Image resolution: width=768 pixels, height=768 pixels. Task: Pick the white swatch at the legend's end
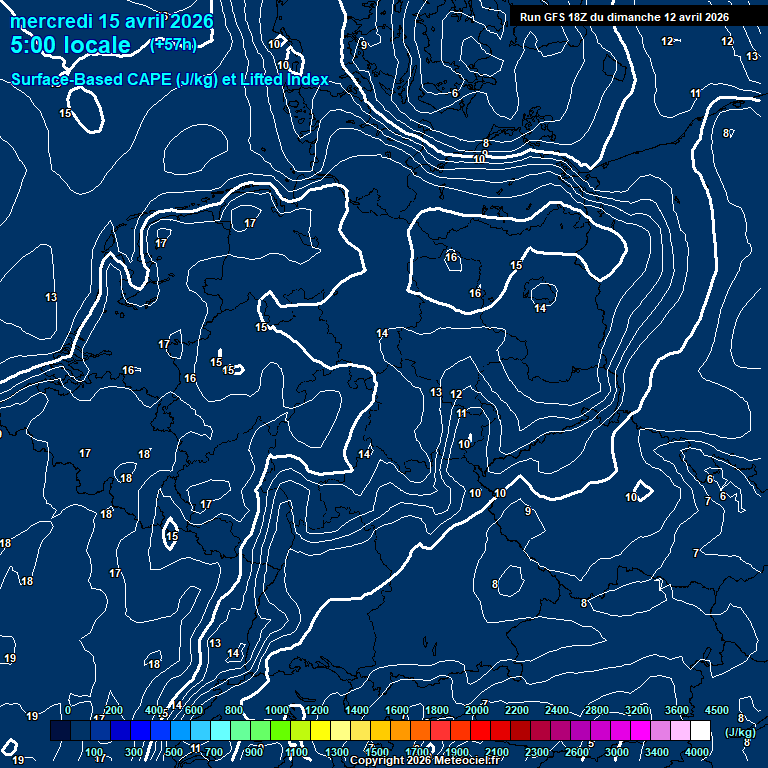(700, 730)
